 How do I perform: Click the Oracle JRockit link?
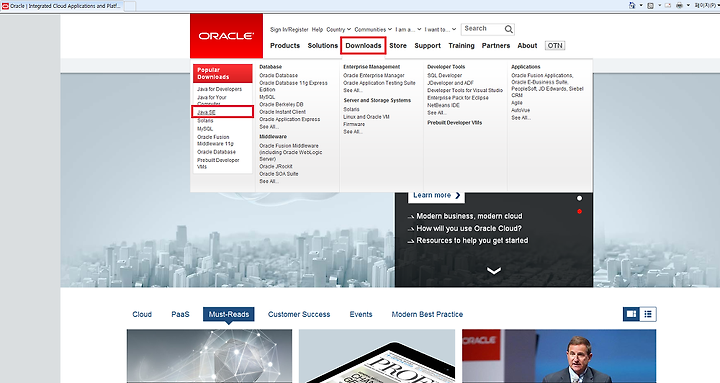tap(276, 166)
